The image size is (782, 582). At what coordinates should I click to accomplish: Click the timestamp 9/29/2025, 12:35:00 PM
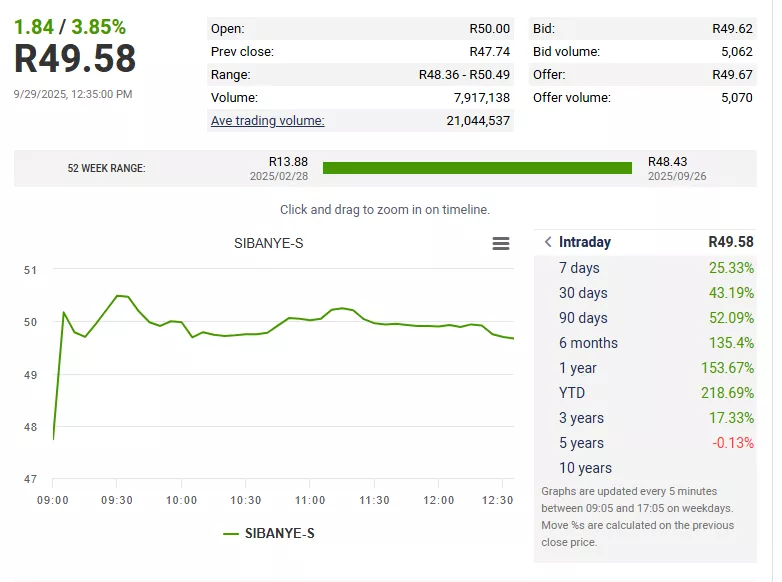coord(73,94)
